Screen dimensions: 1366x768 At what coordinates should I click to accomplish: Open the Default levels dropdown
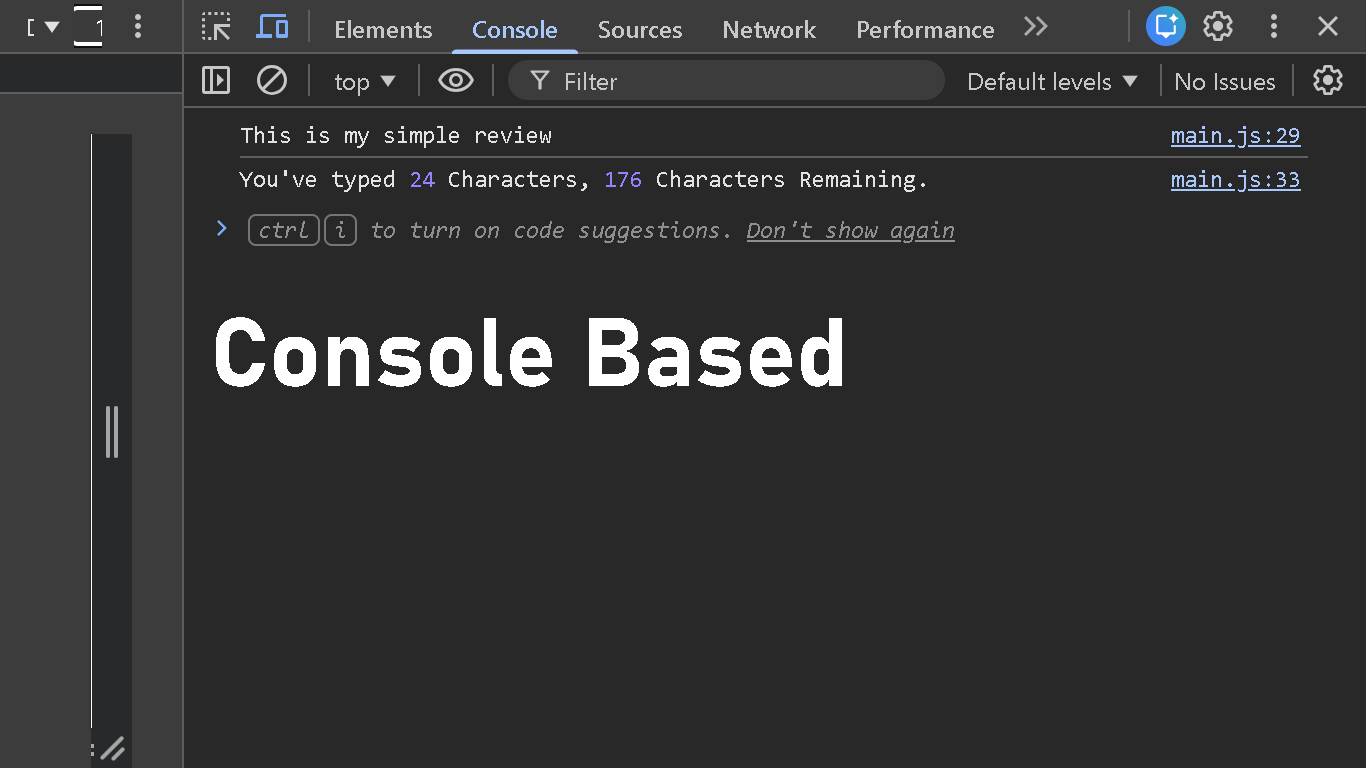pos(1052,81)
